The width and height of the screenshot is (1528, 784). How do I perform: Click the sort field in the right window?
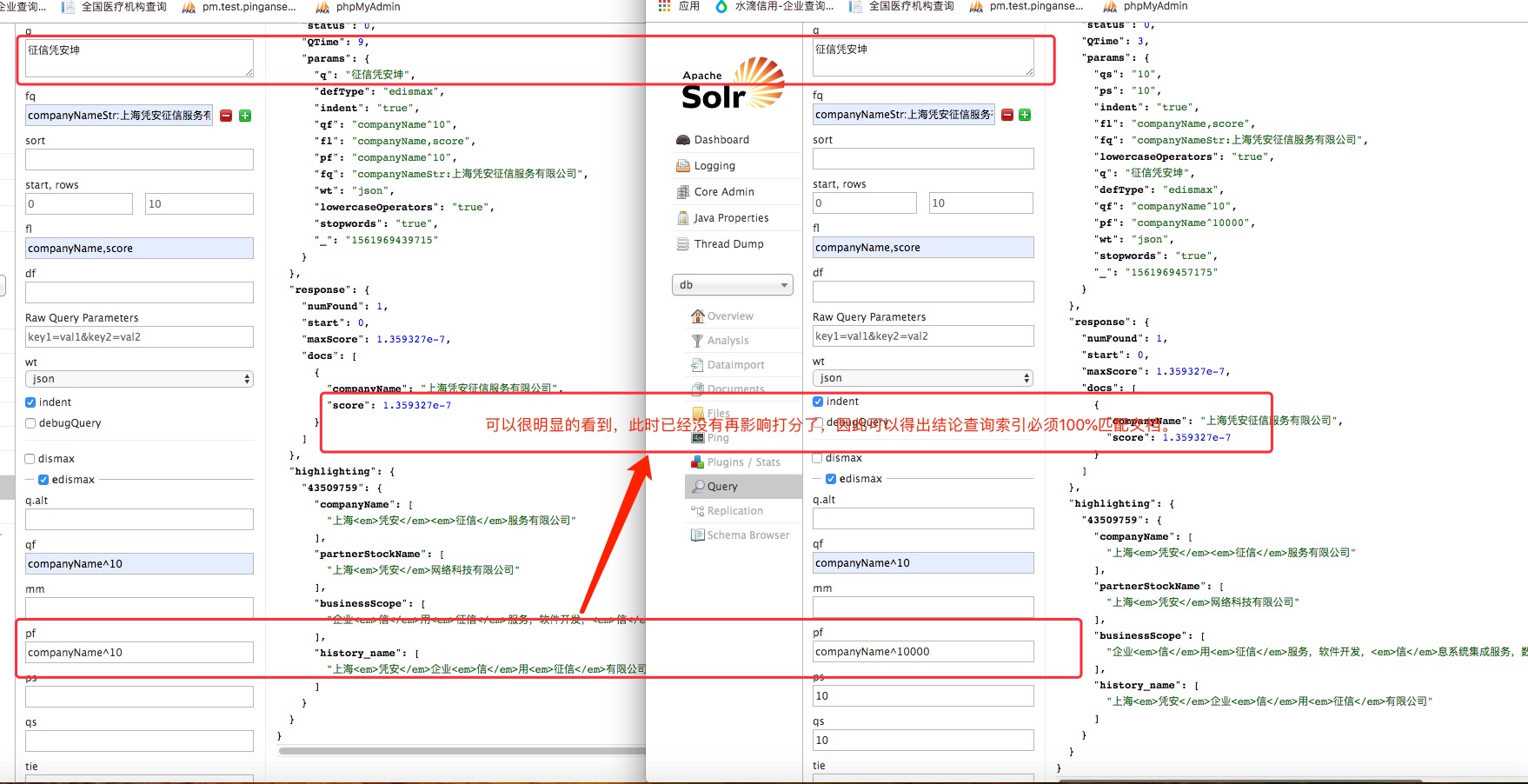(923, 158)
